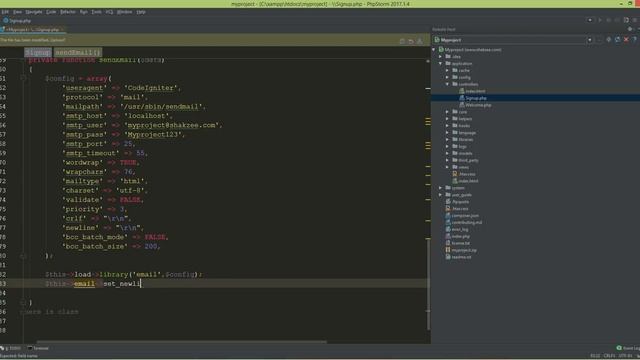This screenshot has height=360, width=640.
Task: Expand the user_guide folder
Action: (440, 195)
